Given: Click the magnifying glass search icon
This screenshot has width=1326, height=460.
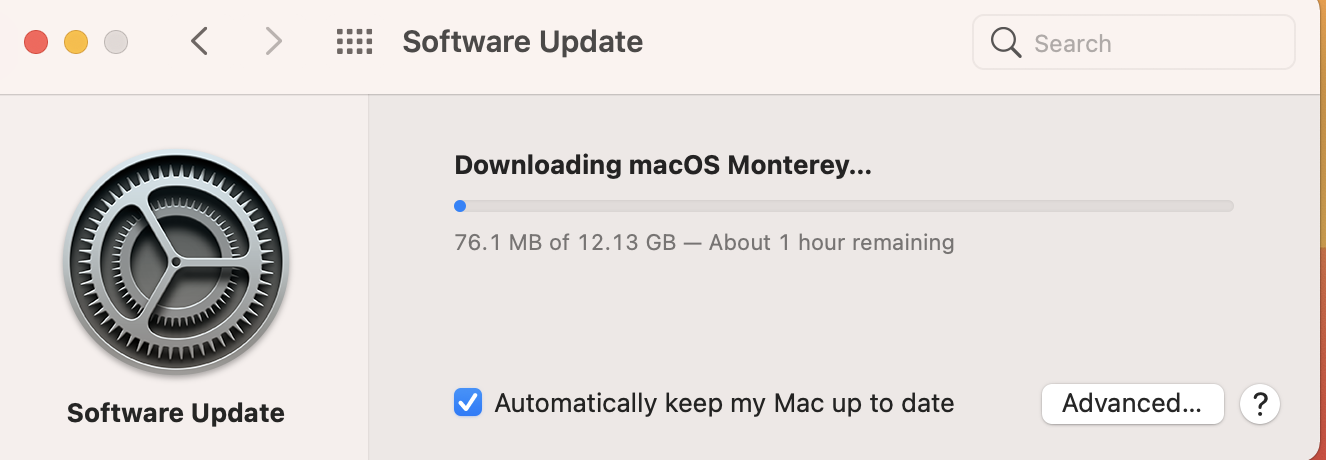Looking at the screenshot, I should pos(1003,43).
